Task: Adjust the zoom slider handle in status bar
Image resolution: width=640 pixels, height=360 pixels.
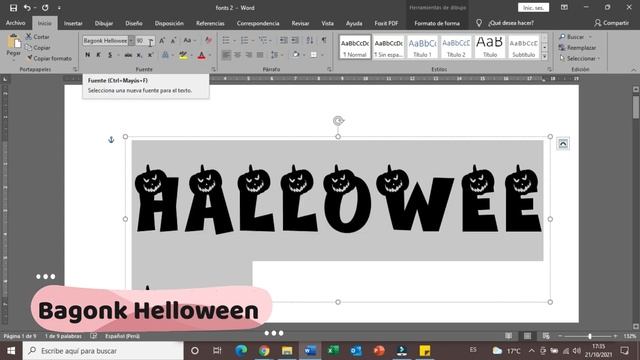Action: click(589, 336)
